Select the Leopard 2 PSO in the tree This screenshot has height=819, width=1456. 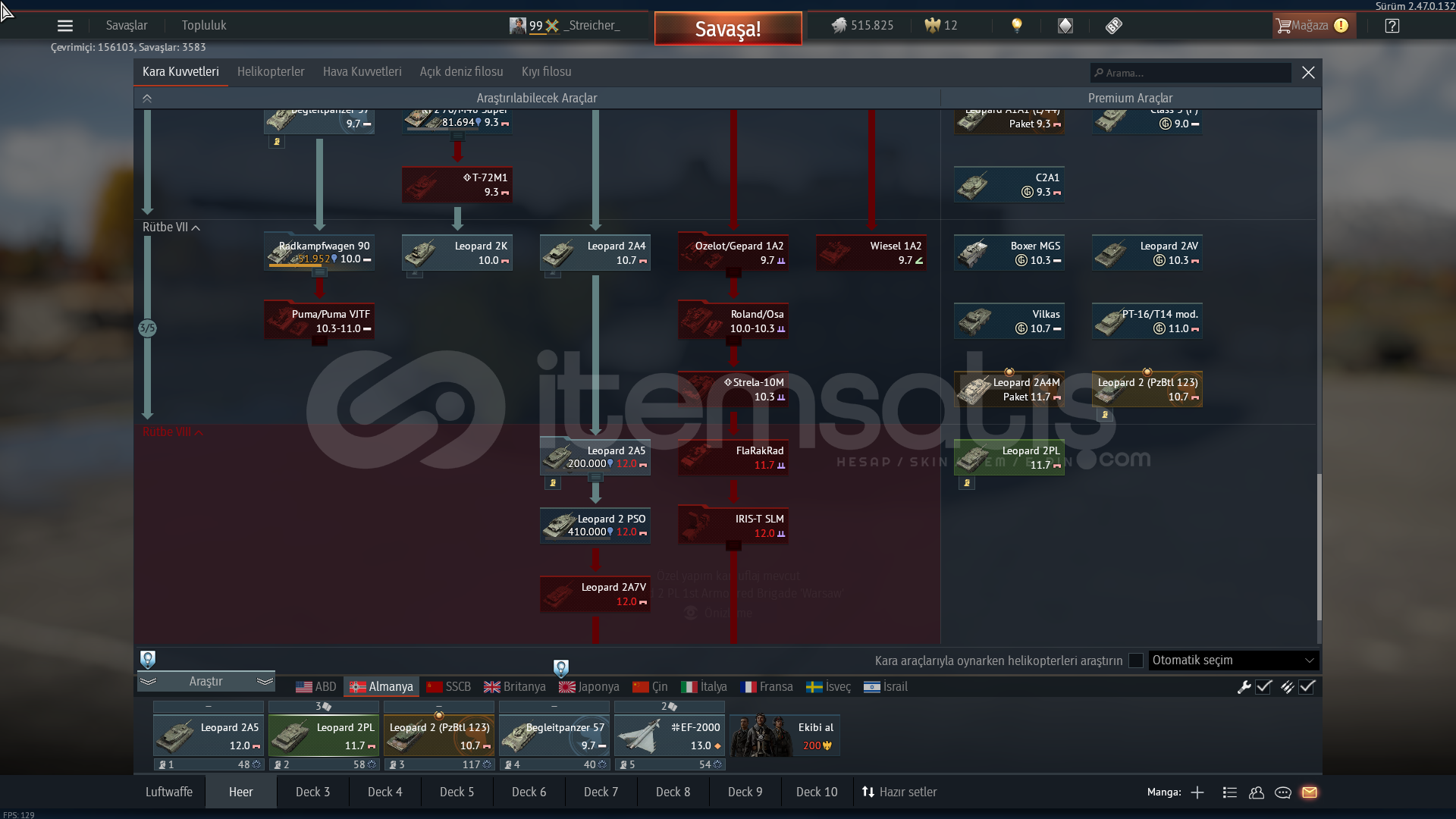click(595, 526)
